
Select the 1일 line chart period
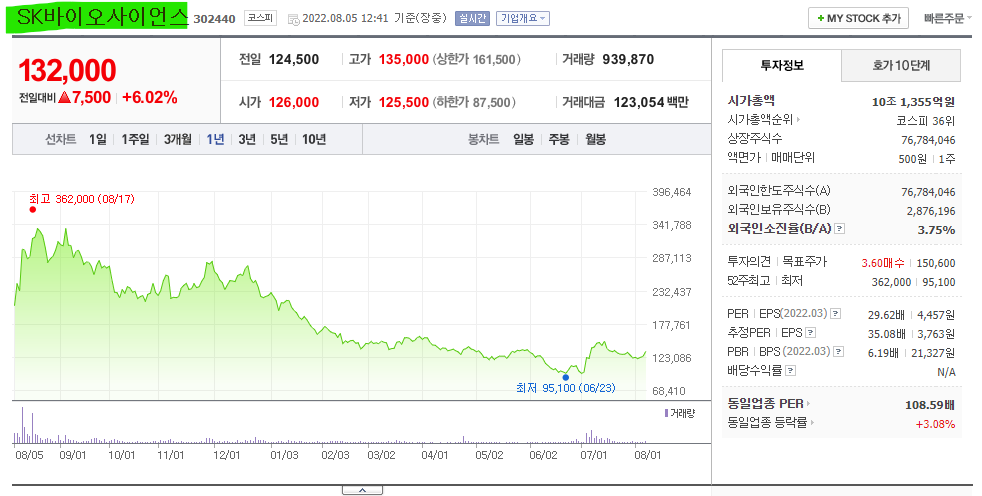coord(98,139)
